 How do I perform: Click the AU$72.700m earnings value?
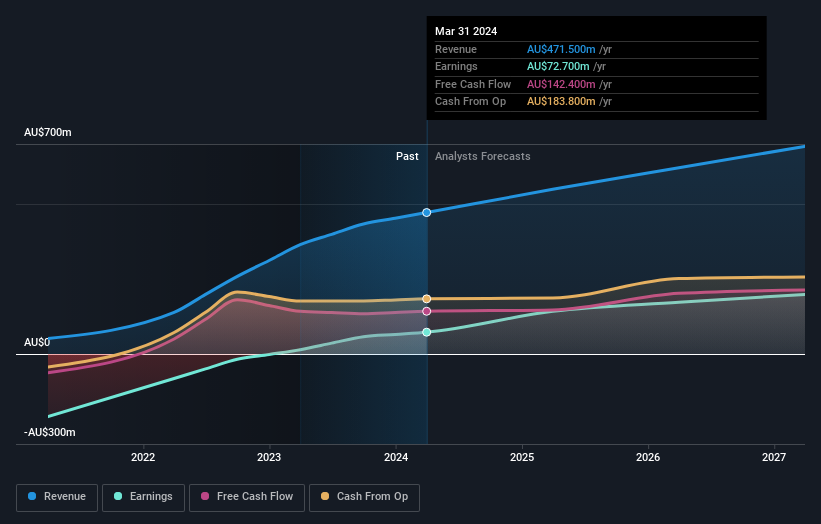click(x=558, y=66)
